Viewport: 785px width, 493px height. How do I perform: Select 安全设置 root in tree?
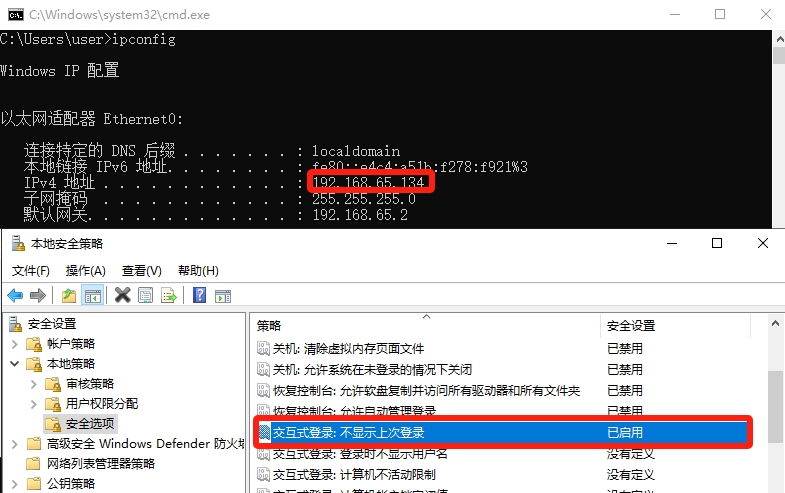tap(52, 324)
